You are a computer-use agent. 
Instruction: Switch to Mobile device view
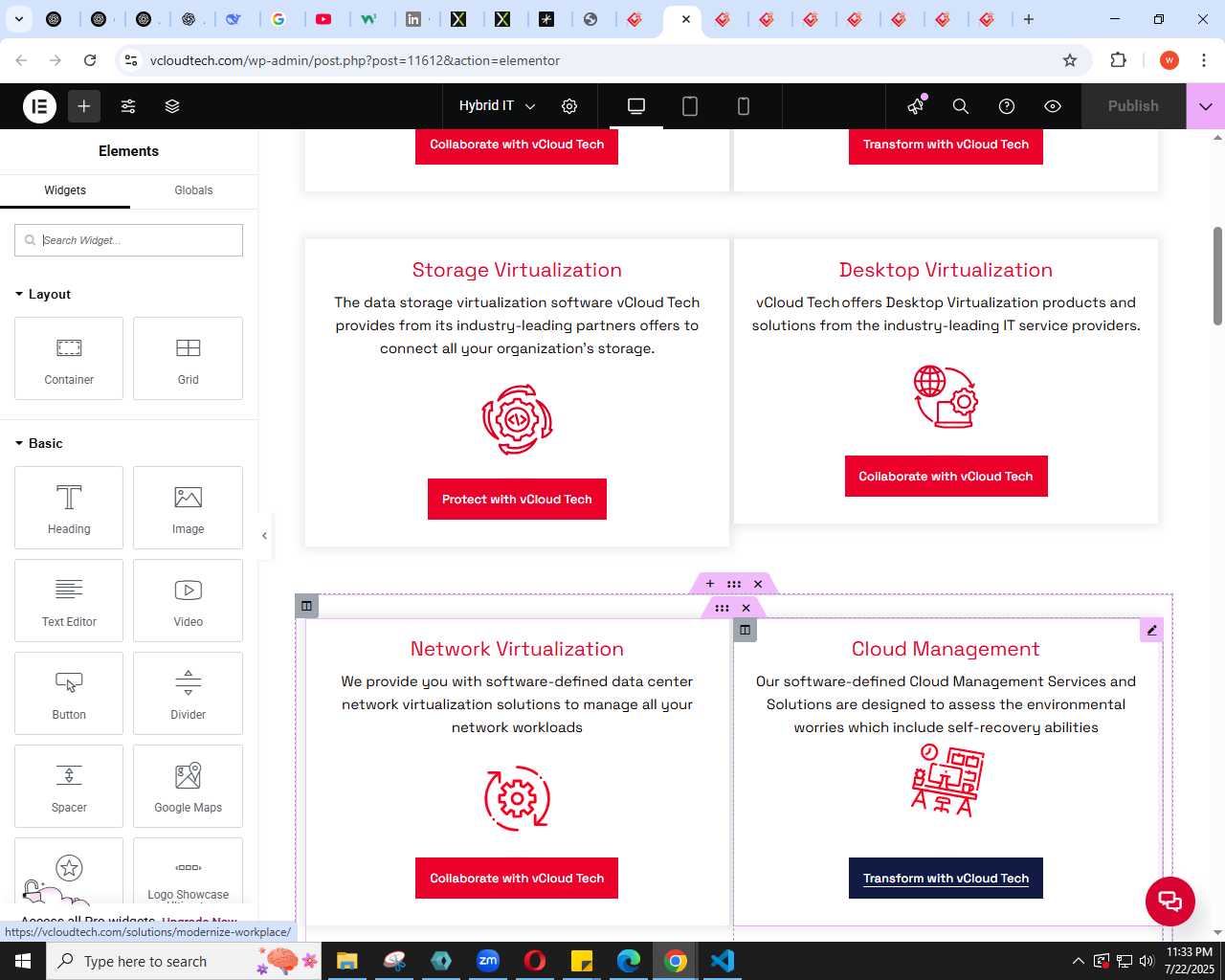[744, 106]
